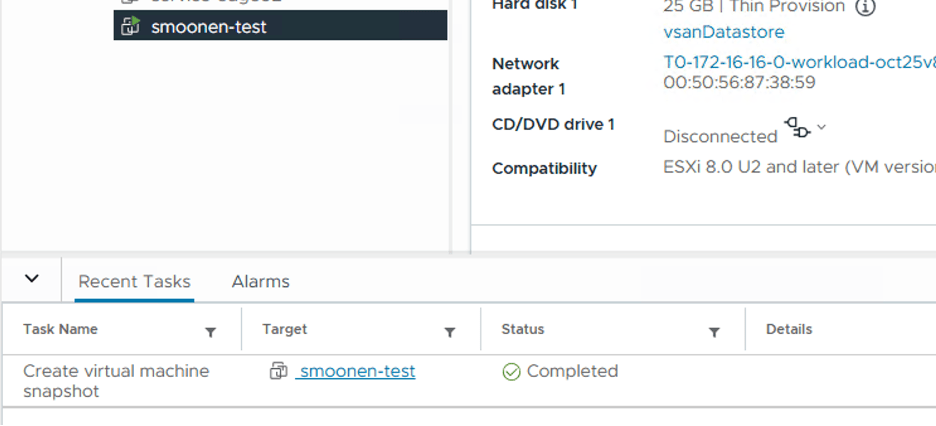This screenshot has height=426, width=936.
Task: Expand the CD/DVD drive connection dropdown chevron
Action: [822, 127]
